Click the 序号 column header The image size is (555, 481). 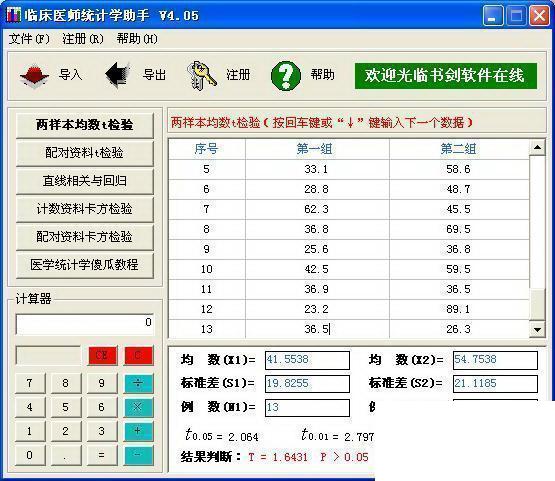point(207,149)
